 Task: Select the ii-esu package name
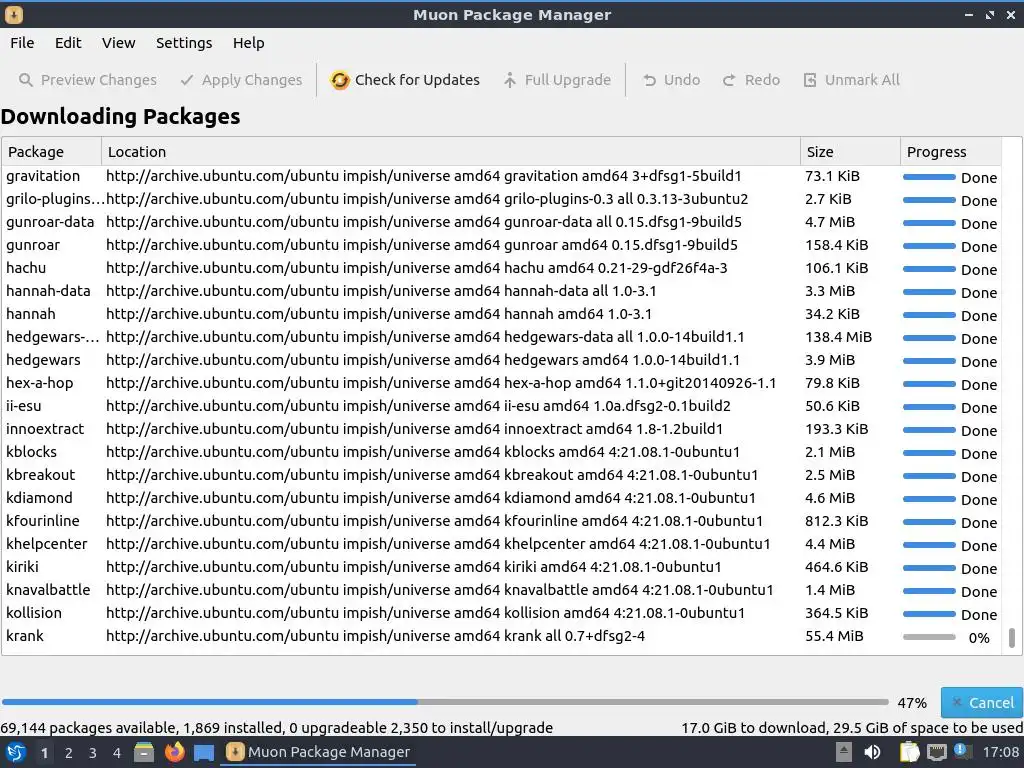[24, 406]
